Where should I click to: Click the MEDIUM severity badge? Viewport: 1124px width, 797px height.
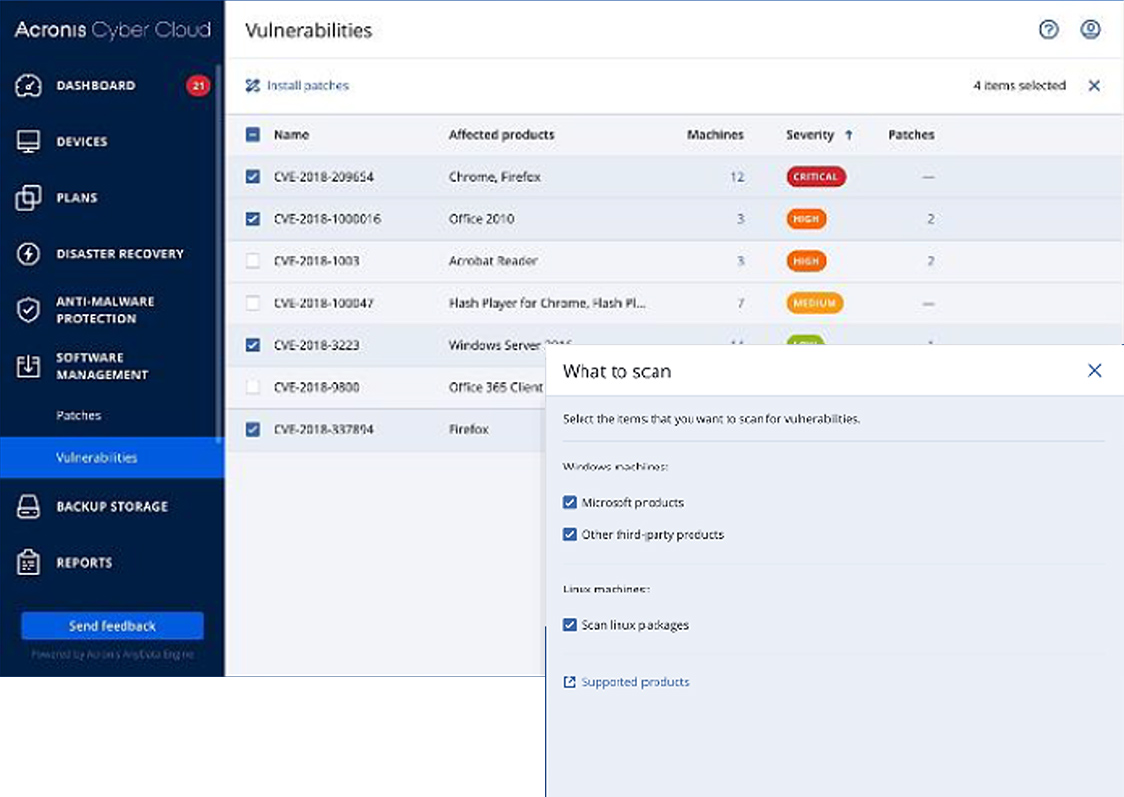814,303
